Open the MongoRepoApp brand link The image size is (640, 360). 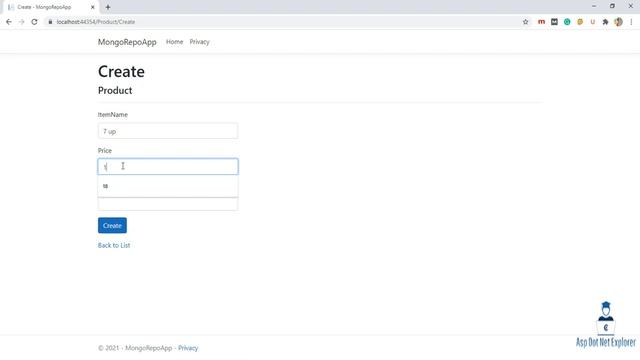[127, 42]
